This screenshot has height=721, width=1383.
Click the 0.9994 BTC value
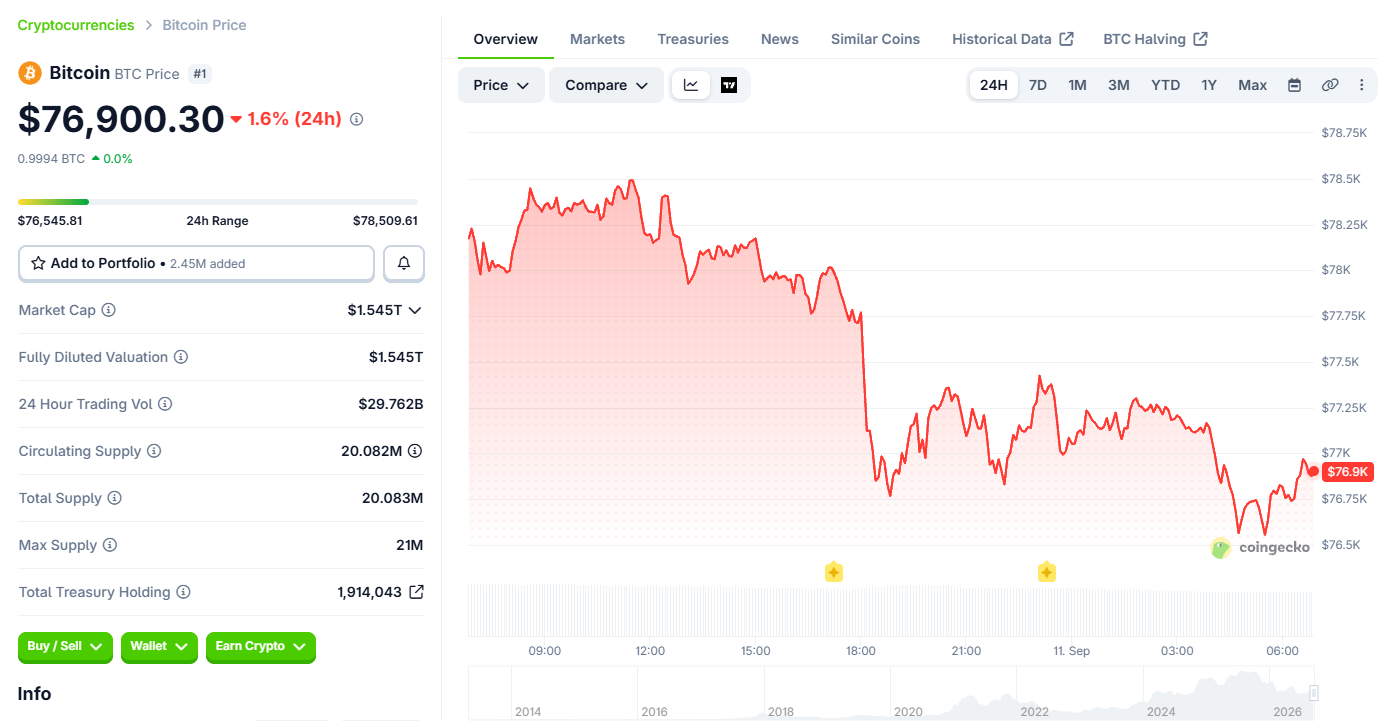[51, 158]
